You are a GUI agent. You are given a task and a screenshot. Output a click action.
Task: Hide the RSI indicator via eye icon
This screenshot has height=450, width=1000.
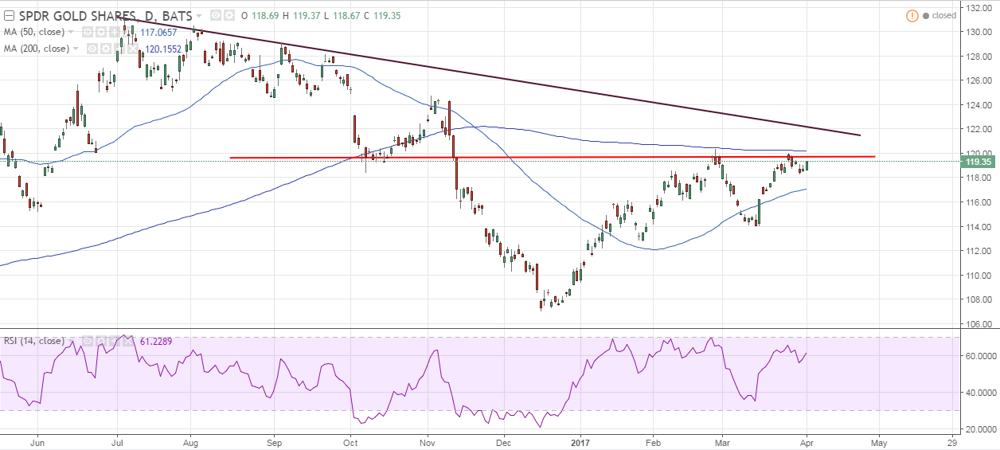(x=87, y=341)
